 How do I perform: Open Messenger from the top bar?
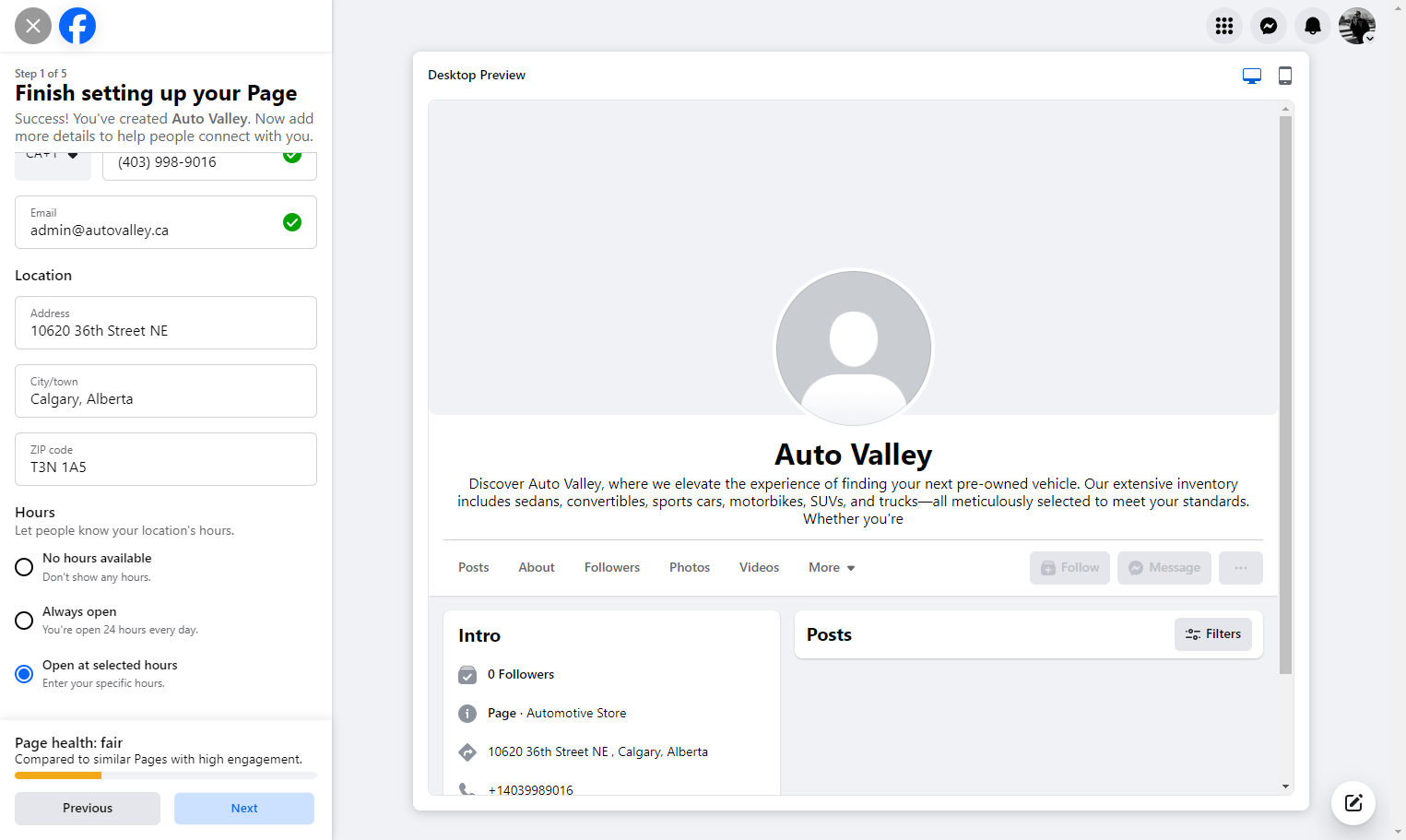(1269, 26)
